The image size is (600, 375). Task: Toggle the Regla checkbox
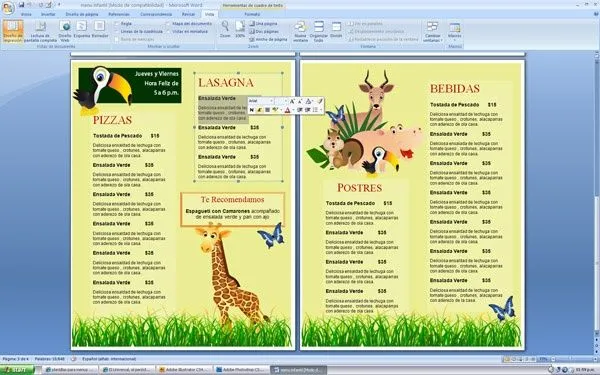point(116,24)
